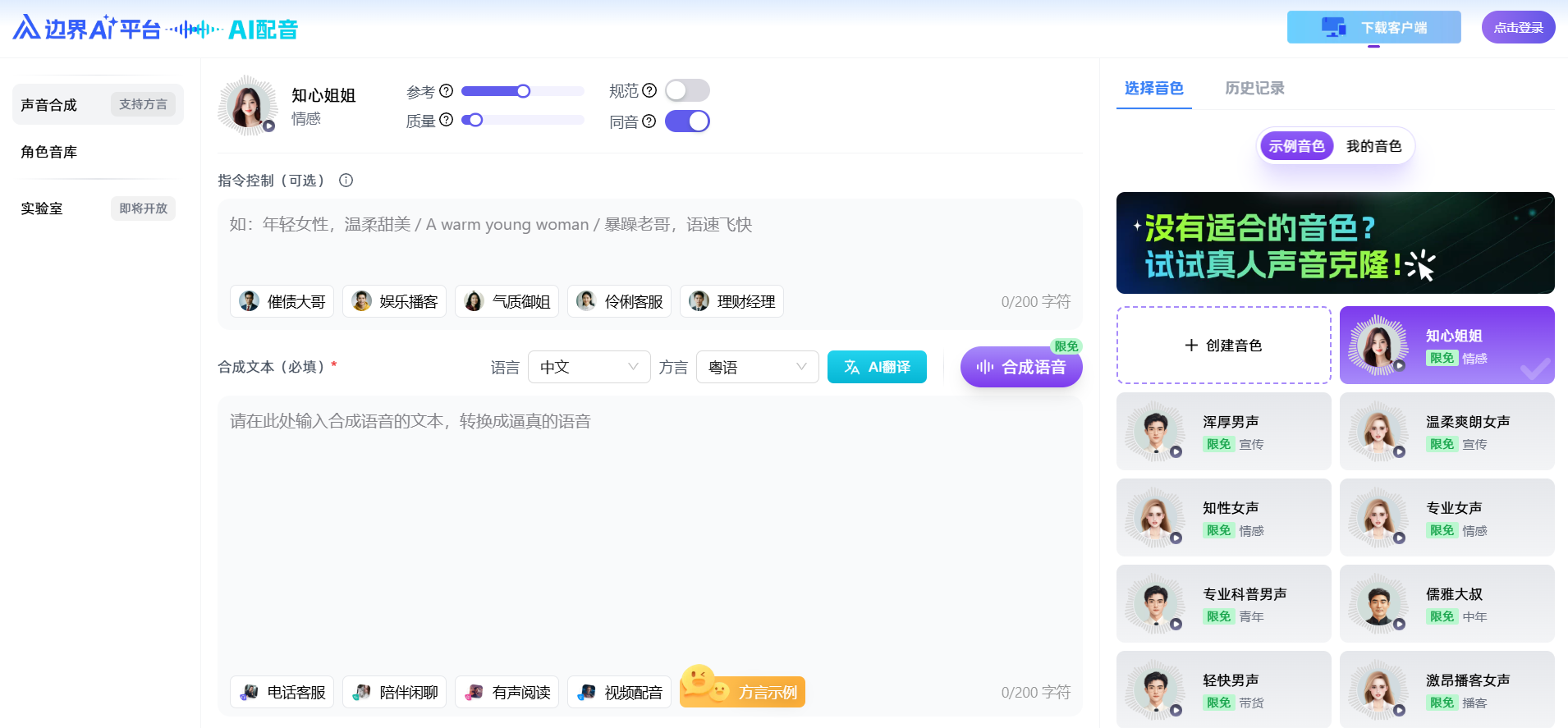Viewport: 1568px width, 728px height.
Task: Play the 激昂播客女声 voice sample
Action: 1399,710
